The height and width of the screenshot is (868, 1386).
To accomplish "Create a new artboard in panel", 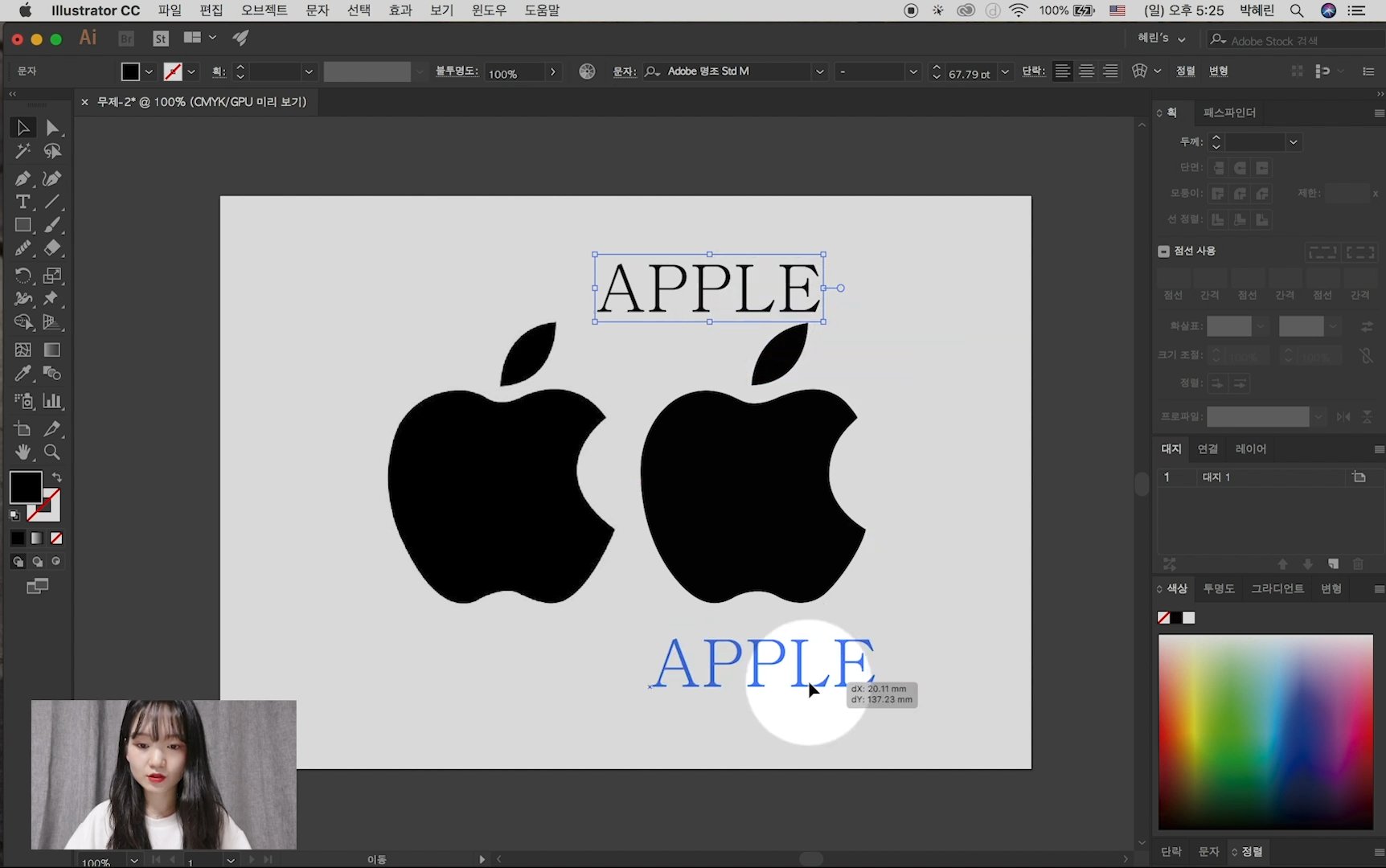I will [1333, 563].
